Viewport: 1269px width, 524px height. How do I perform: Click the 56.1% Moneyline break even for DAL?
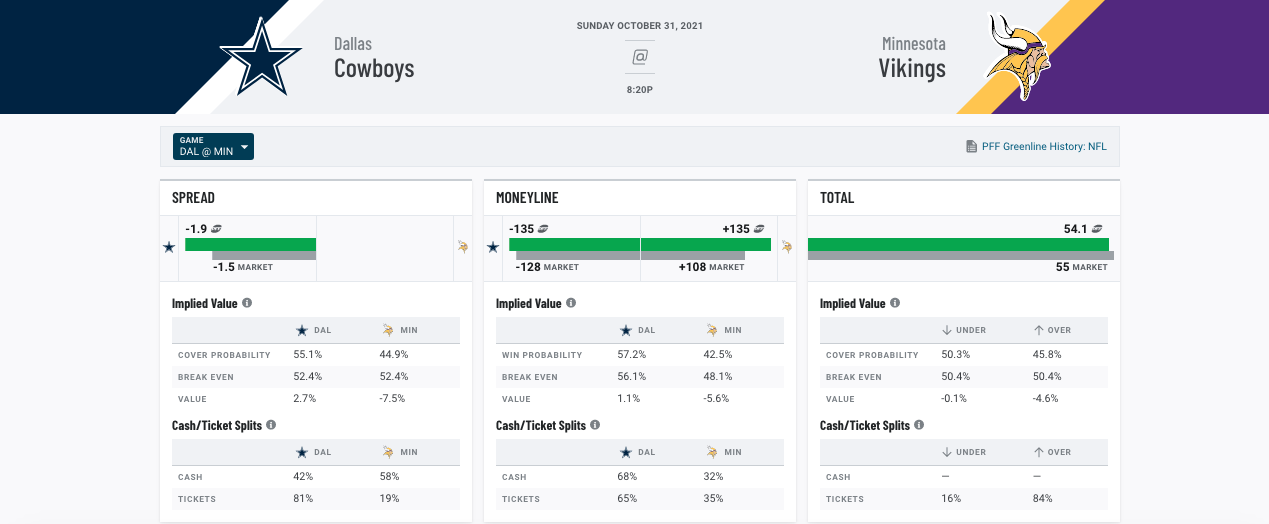[631, 376]
